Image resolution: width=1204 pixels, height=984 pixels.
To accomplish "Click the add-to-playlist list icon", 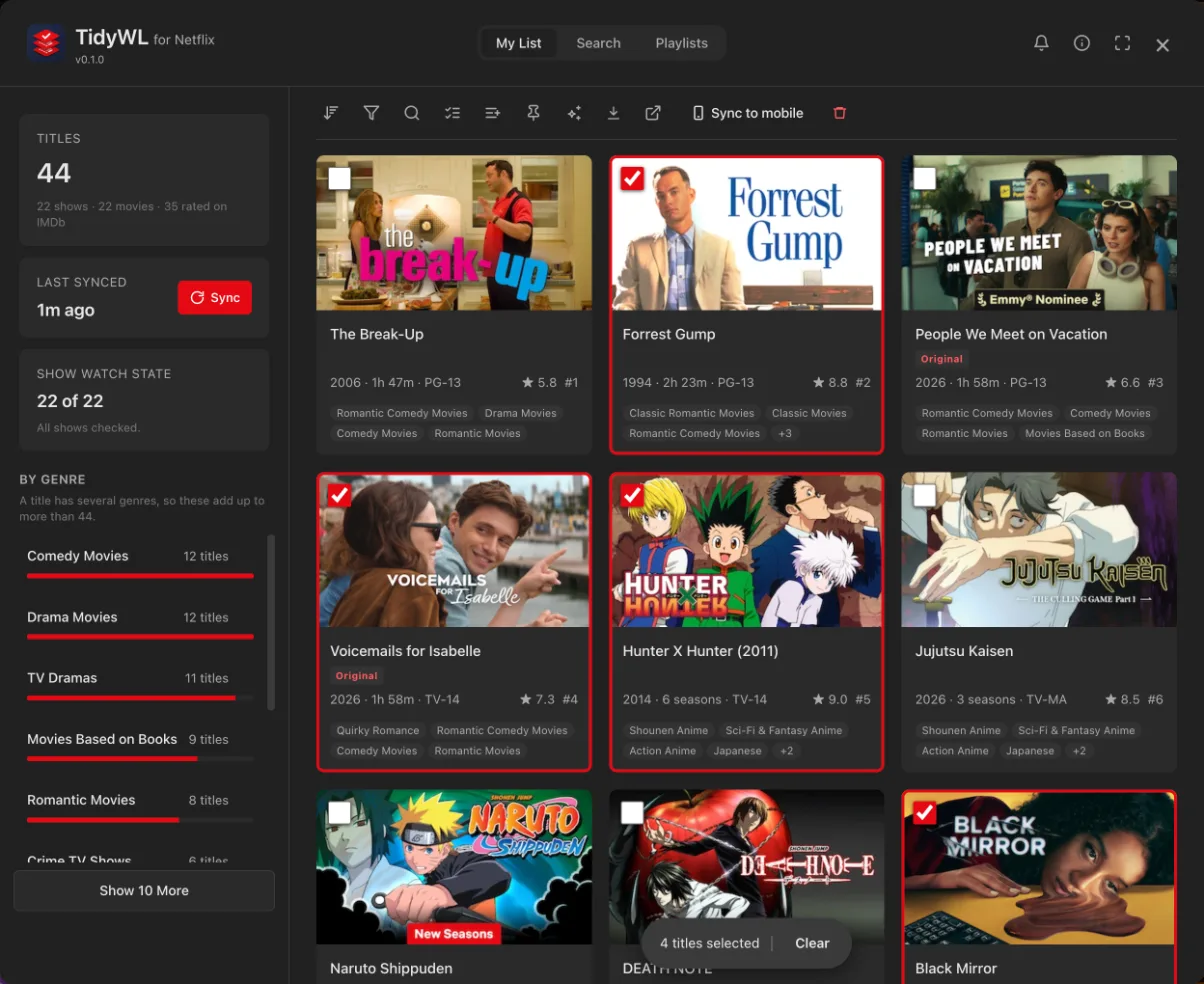I will click(x=492, y=113).
